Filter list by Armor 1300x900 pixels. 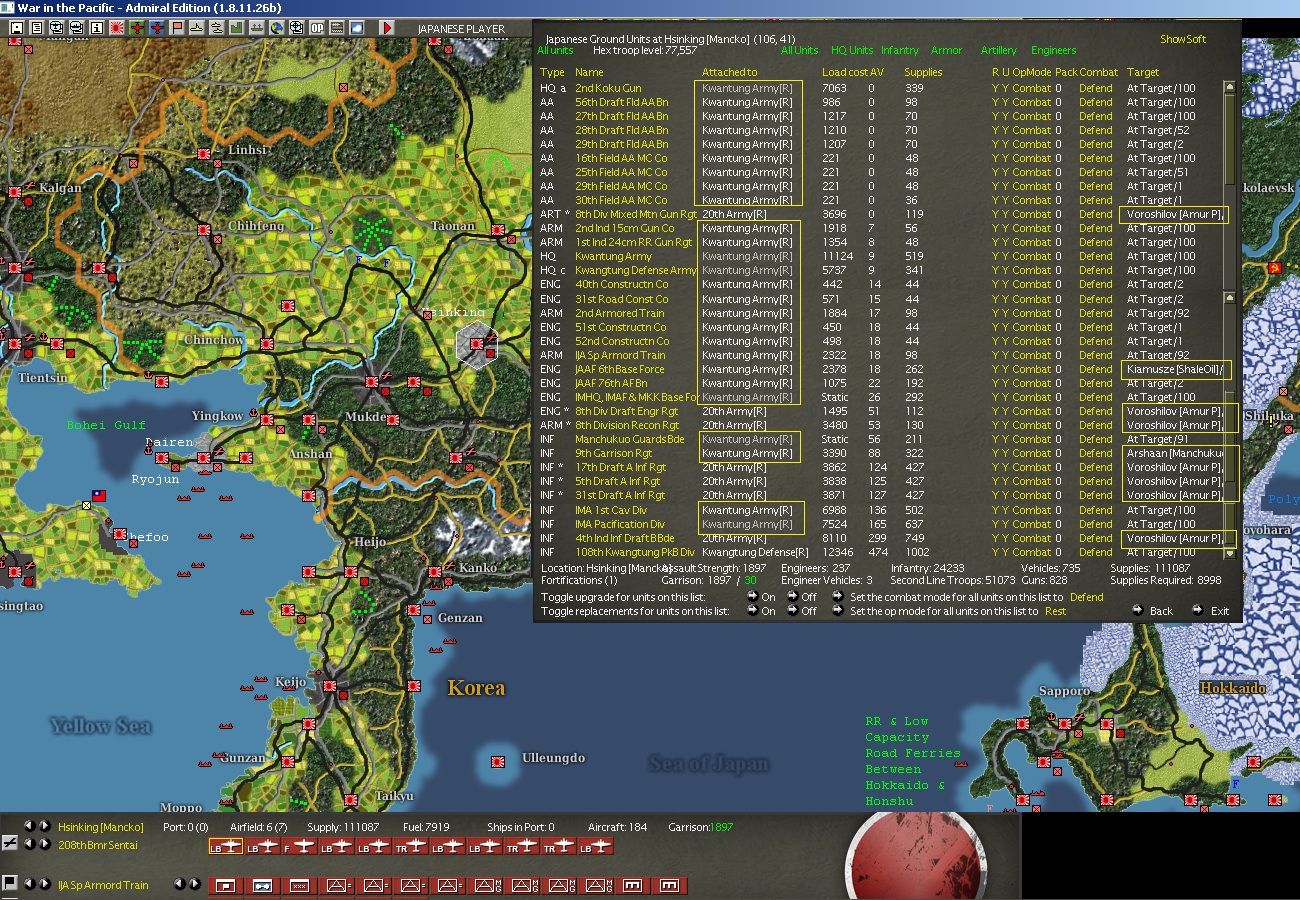click(x=946, y=50)
